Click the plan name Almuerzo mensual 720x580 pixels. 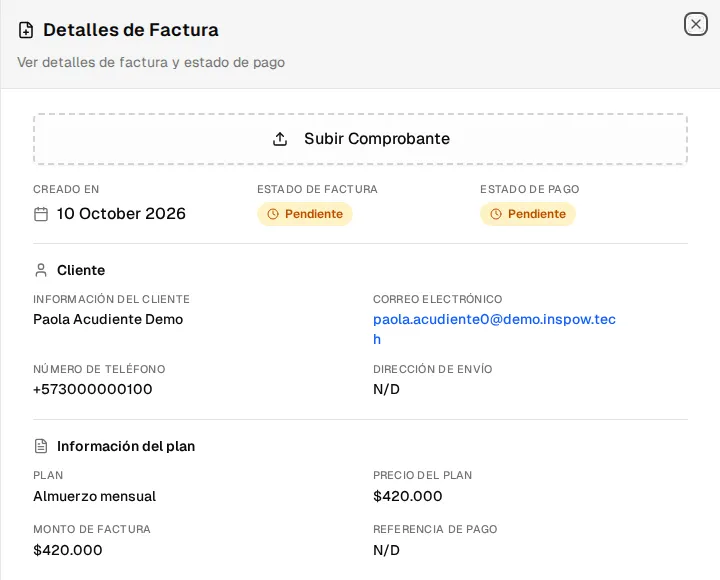[x=95, y=496]
